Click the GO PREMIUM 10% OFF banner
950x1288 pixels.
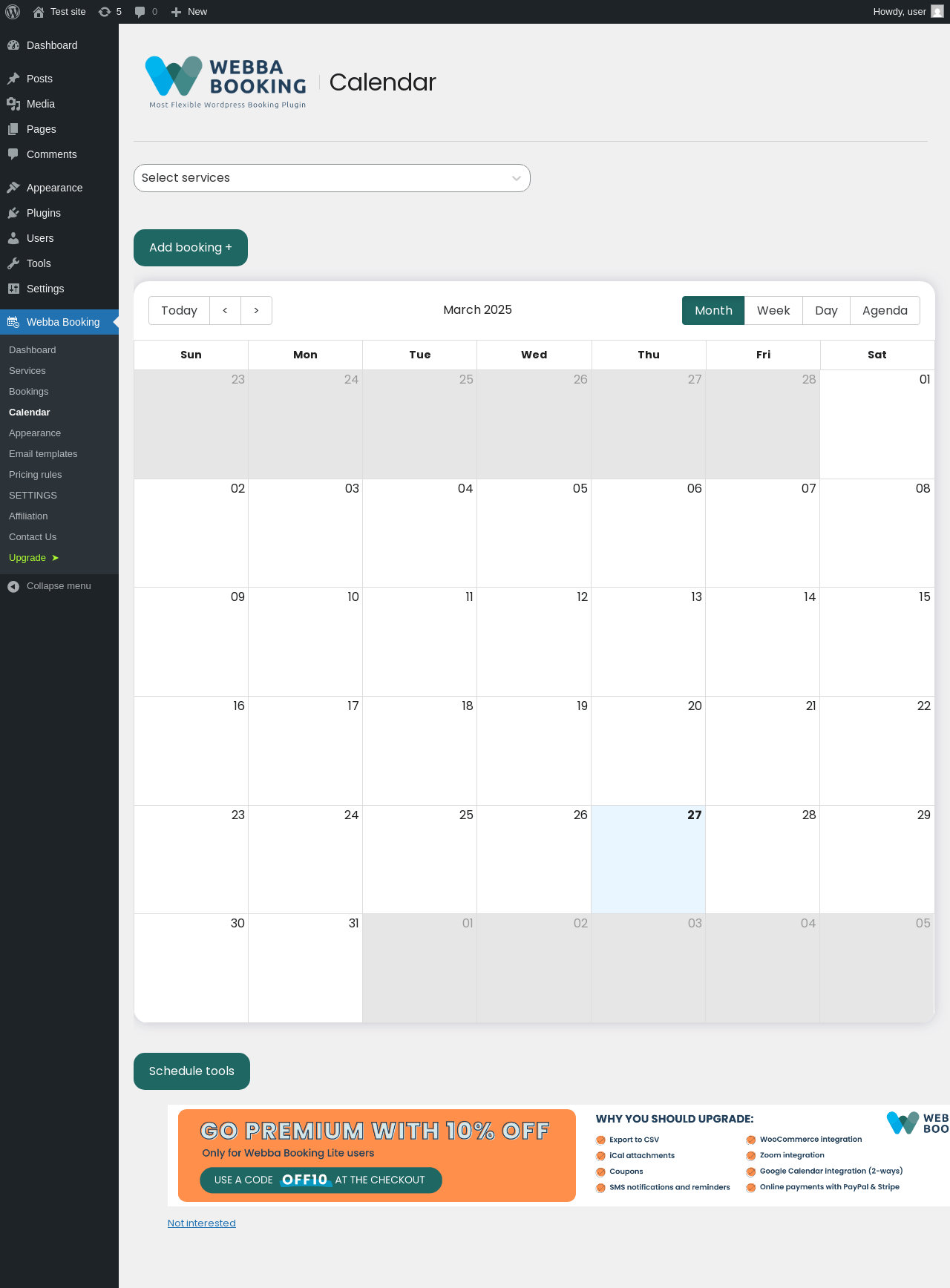[377, 1155]
